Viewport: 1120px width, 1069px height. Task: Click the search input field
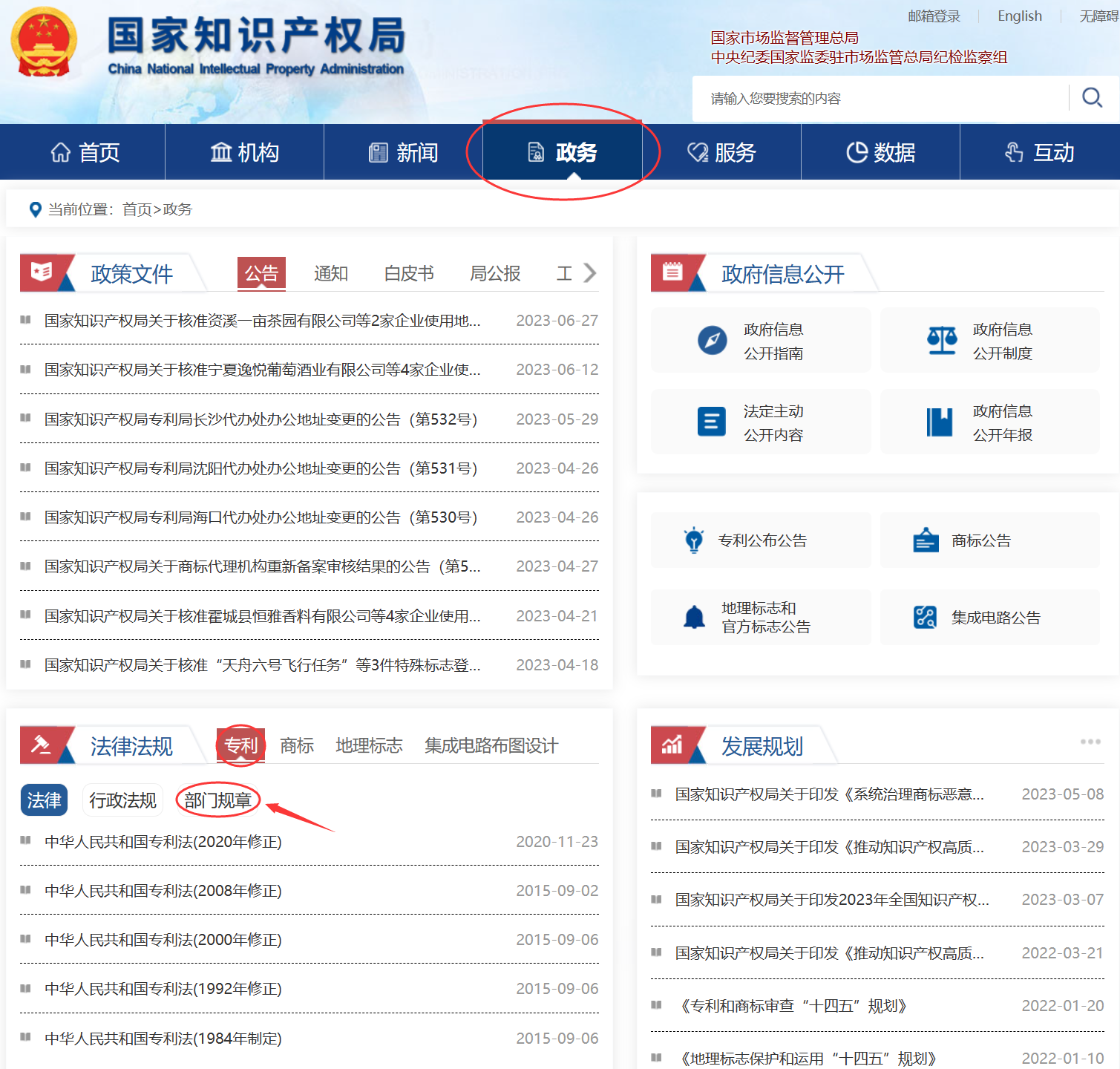tap(880, 98)
